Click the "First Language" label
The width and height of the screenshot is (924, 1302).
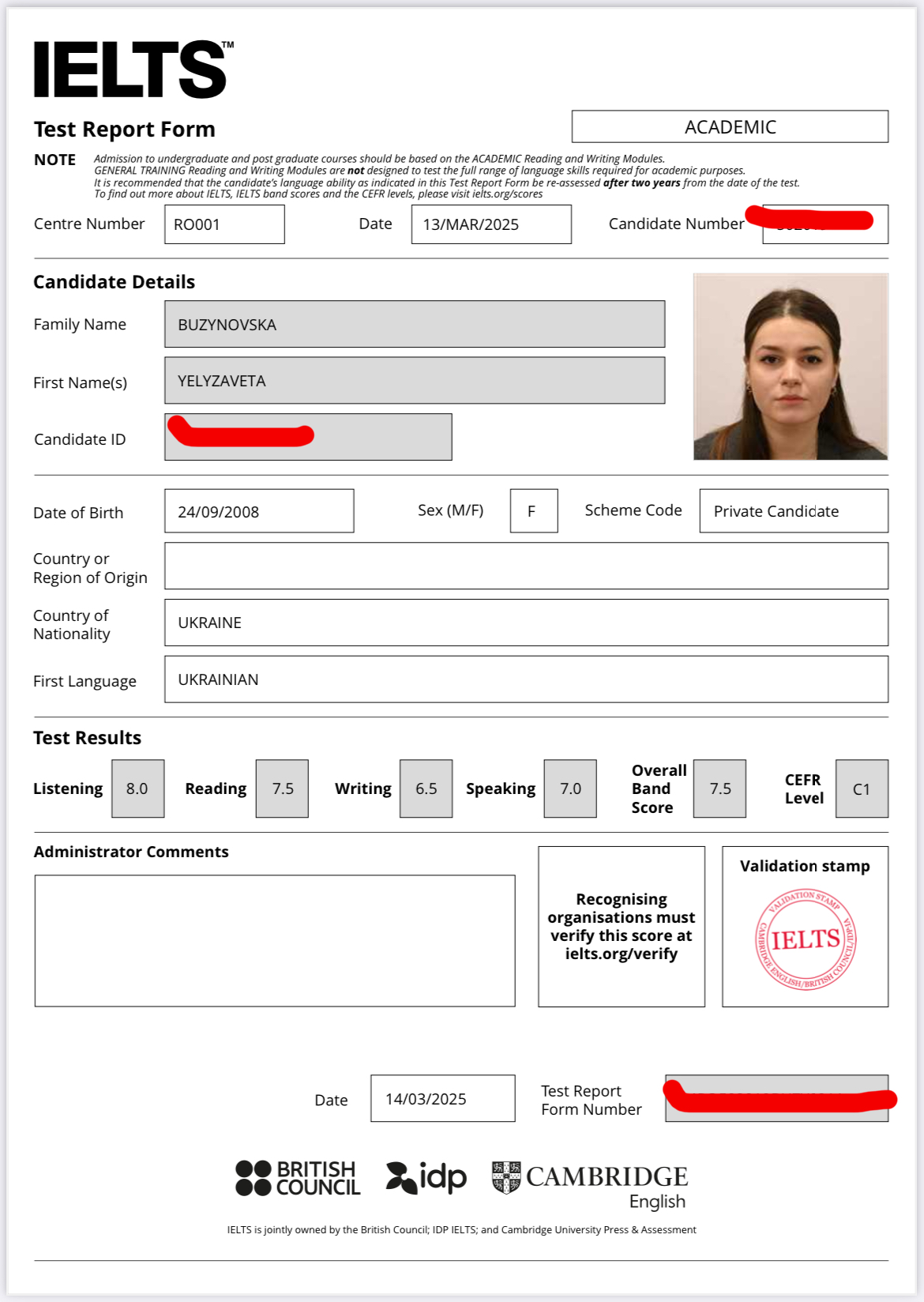85,681
